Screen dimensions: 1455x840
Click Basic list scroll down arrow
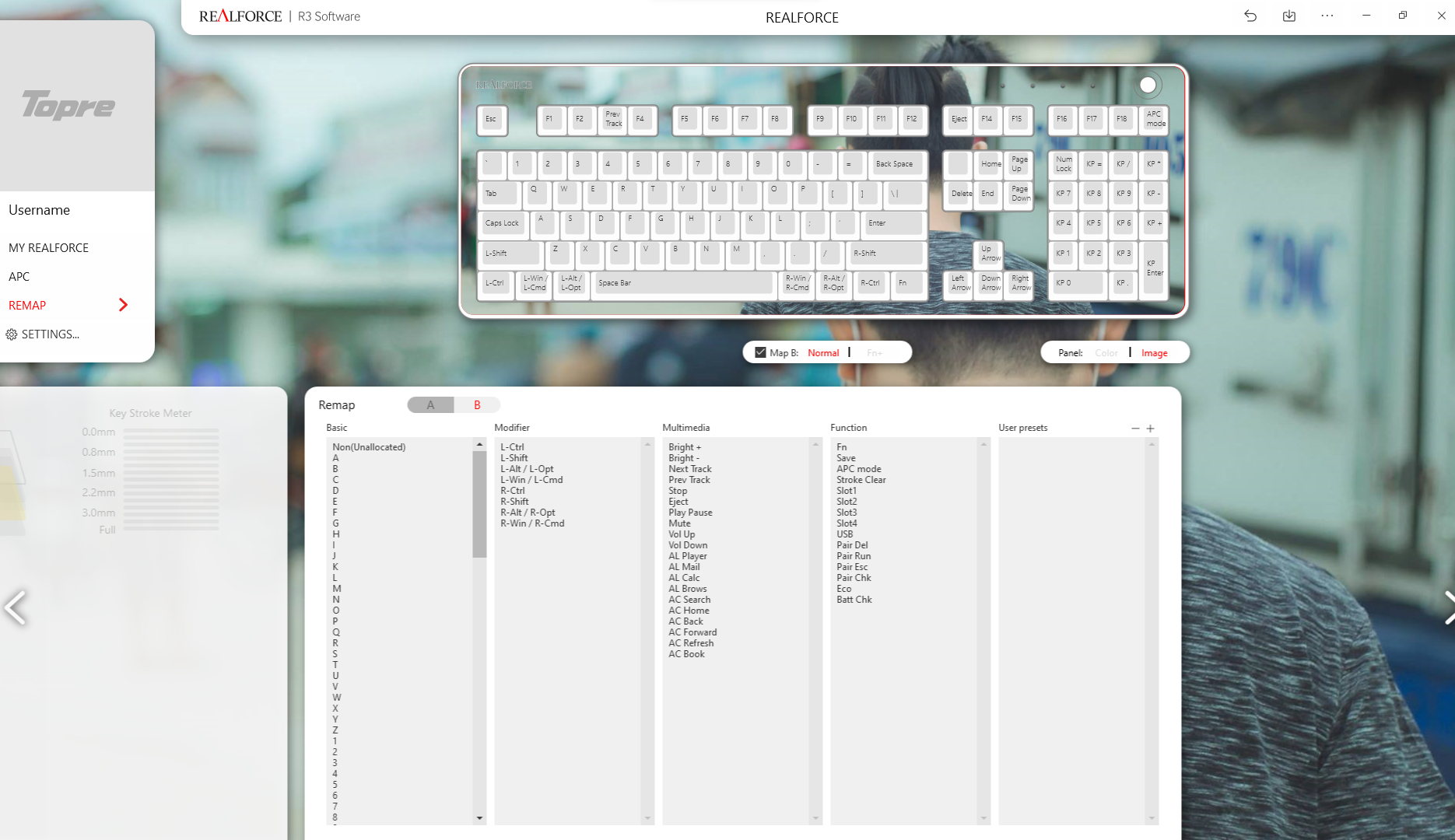[x=479, y=818]
